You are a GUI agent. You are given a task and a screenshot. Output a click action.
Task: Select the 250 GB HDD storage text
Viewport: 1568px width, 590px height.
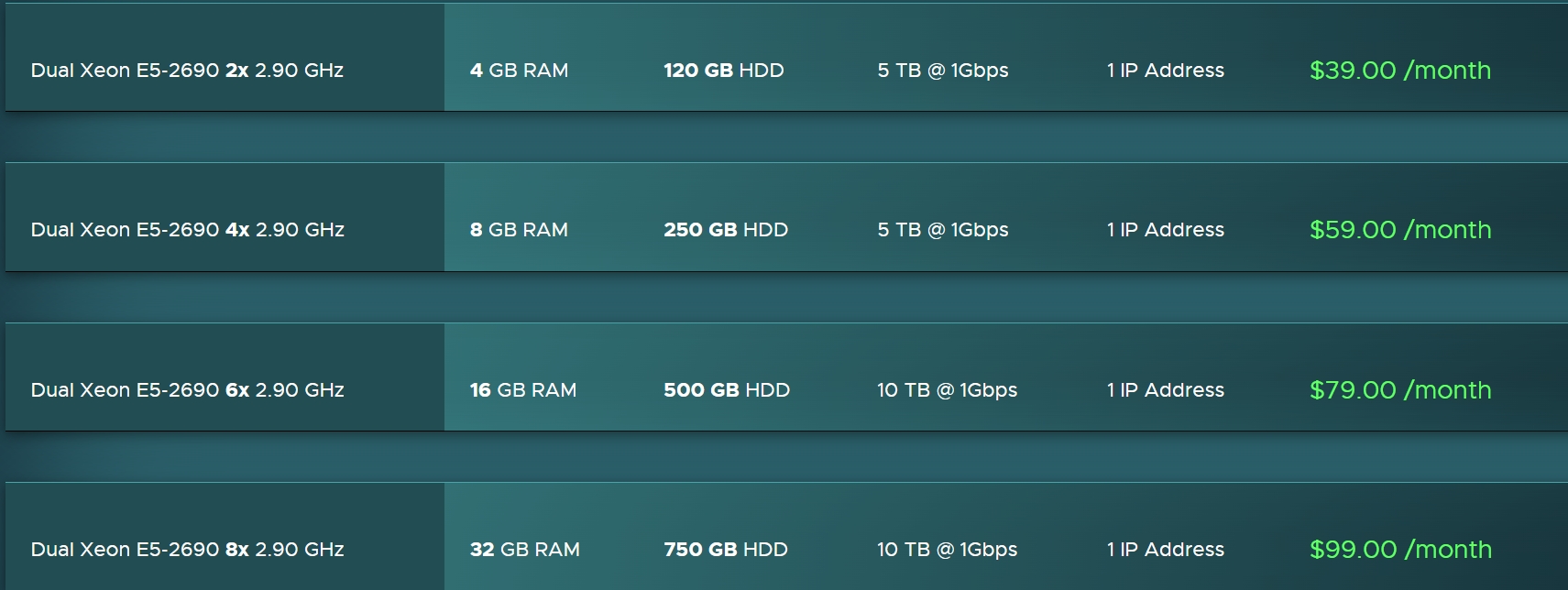[x=725, y=230]
